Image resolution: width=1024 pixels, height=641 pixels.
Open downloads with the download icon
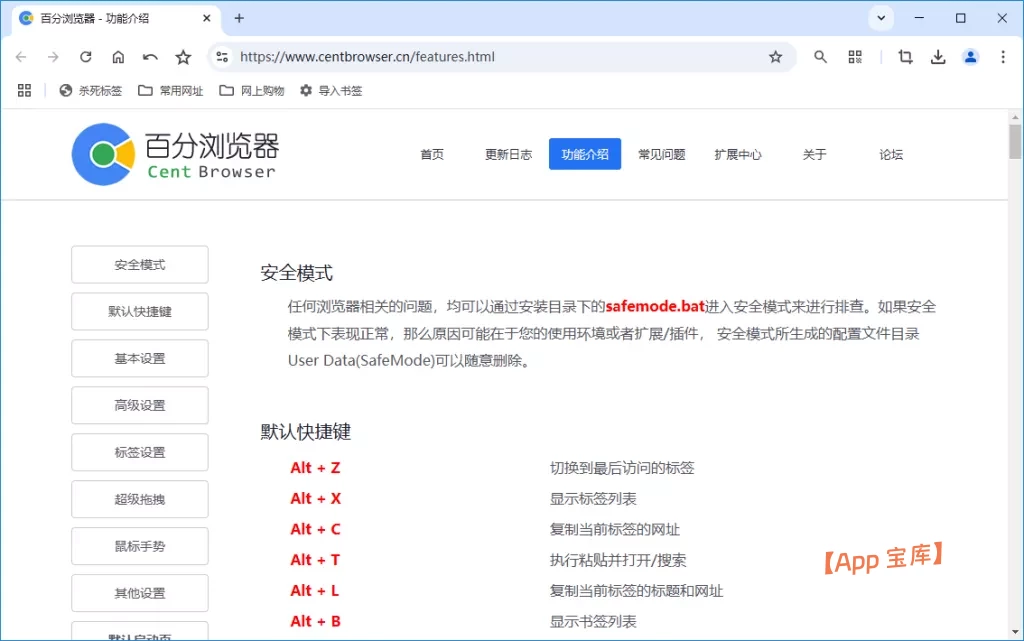pyautogui.click(x=938, y=57)
